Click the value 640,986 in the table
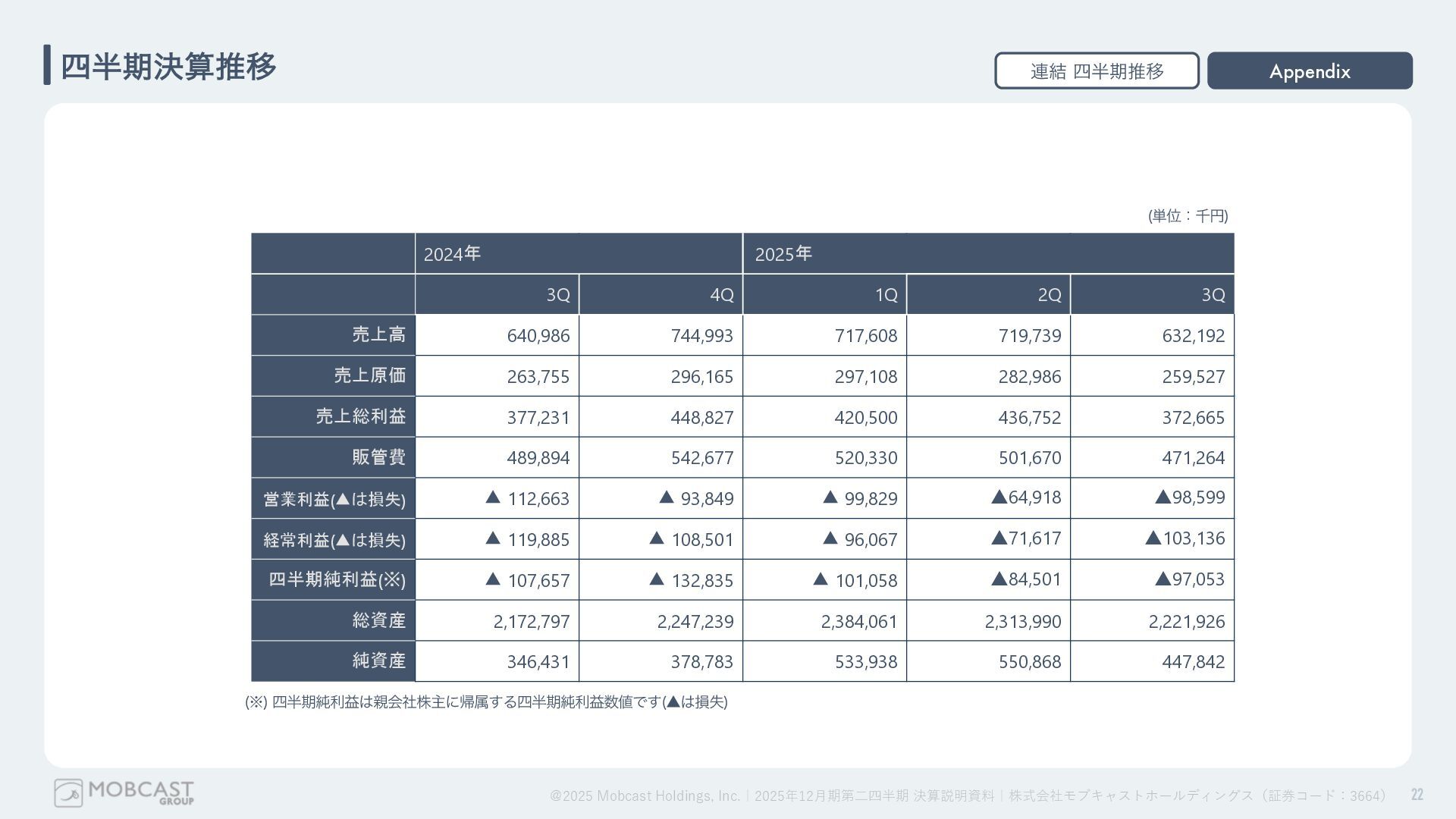Screen dimensions: 1456x819 (x=538, y=336)
